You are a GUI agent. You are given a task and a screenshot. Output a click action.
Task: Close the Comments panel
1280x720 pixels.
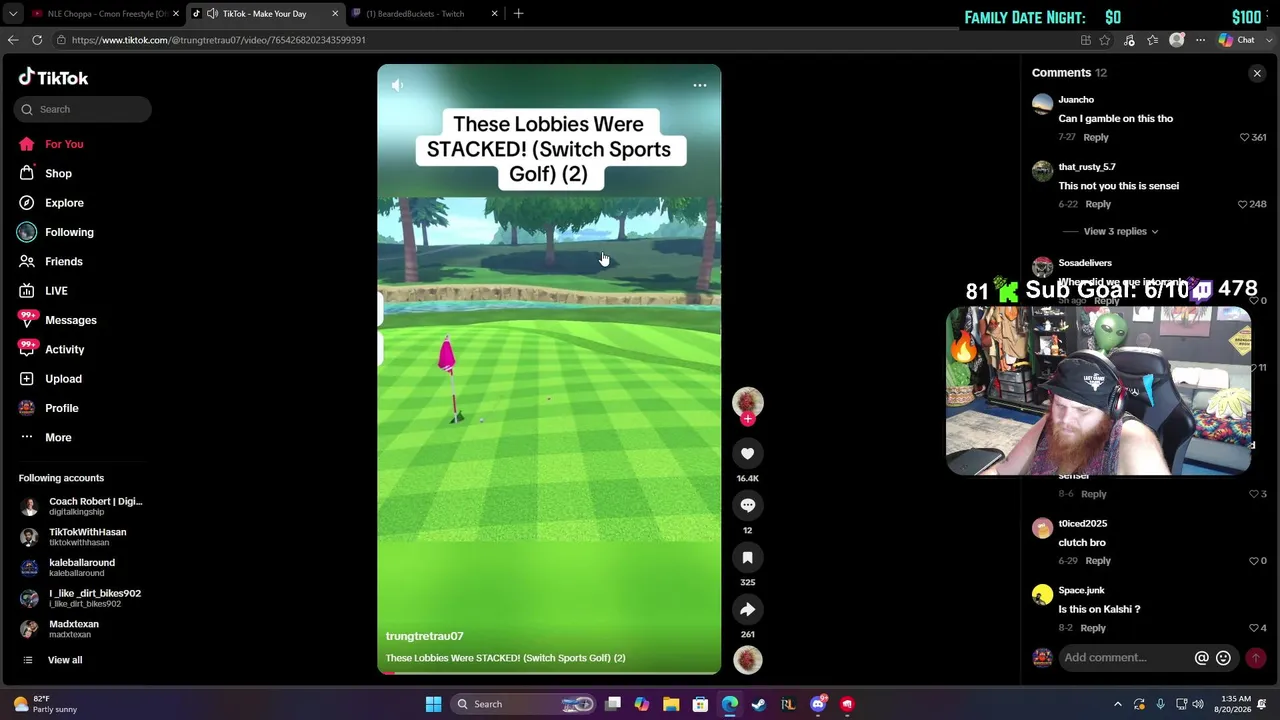1257,73
